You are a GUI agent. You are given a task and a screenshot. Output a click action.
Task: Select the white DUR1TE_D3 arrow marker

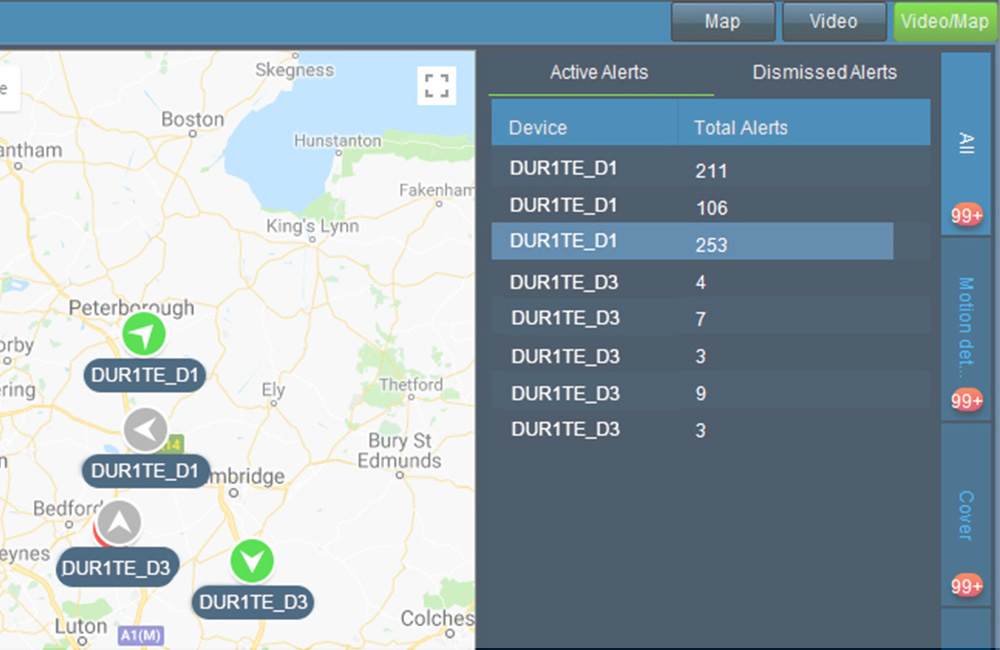coord(117,523)
